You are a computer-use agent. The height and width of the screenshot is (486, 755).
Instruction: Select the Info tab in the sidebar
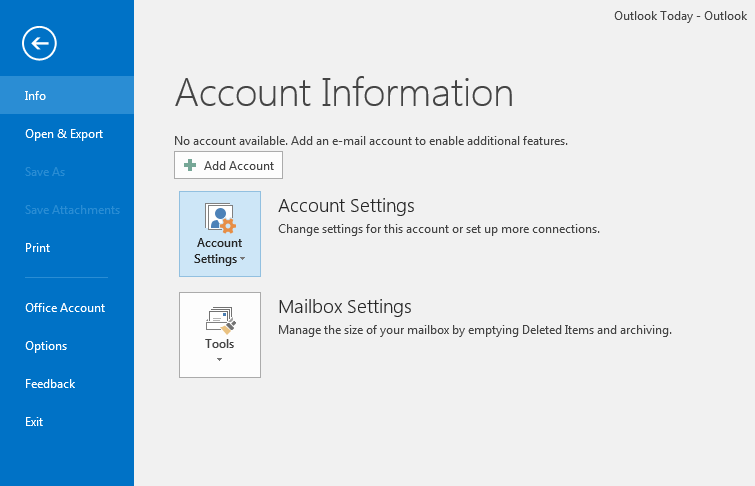click(36, 96)
